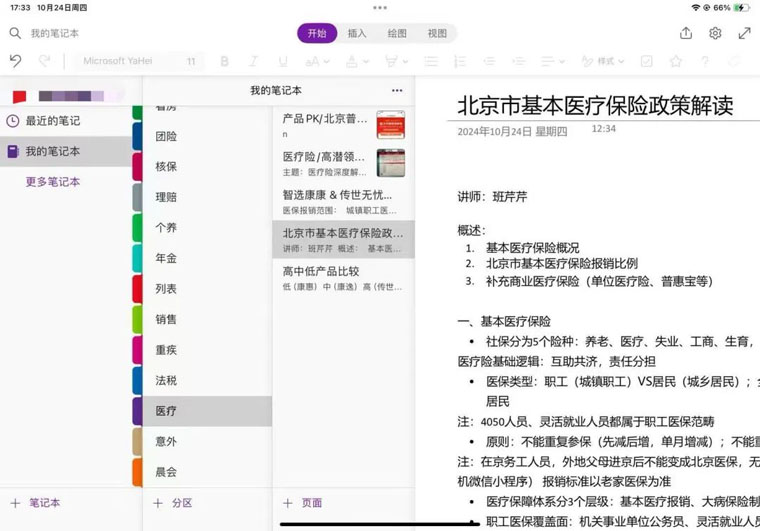Click the plus icon to add 分区

(x=157, y=503)
